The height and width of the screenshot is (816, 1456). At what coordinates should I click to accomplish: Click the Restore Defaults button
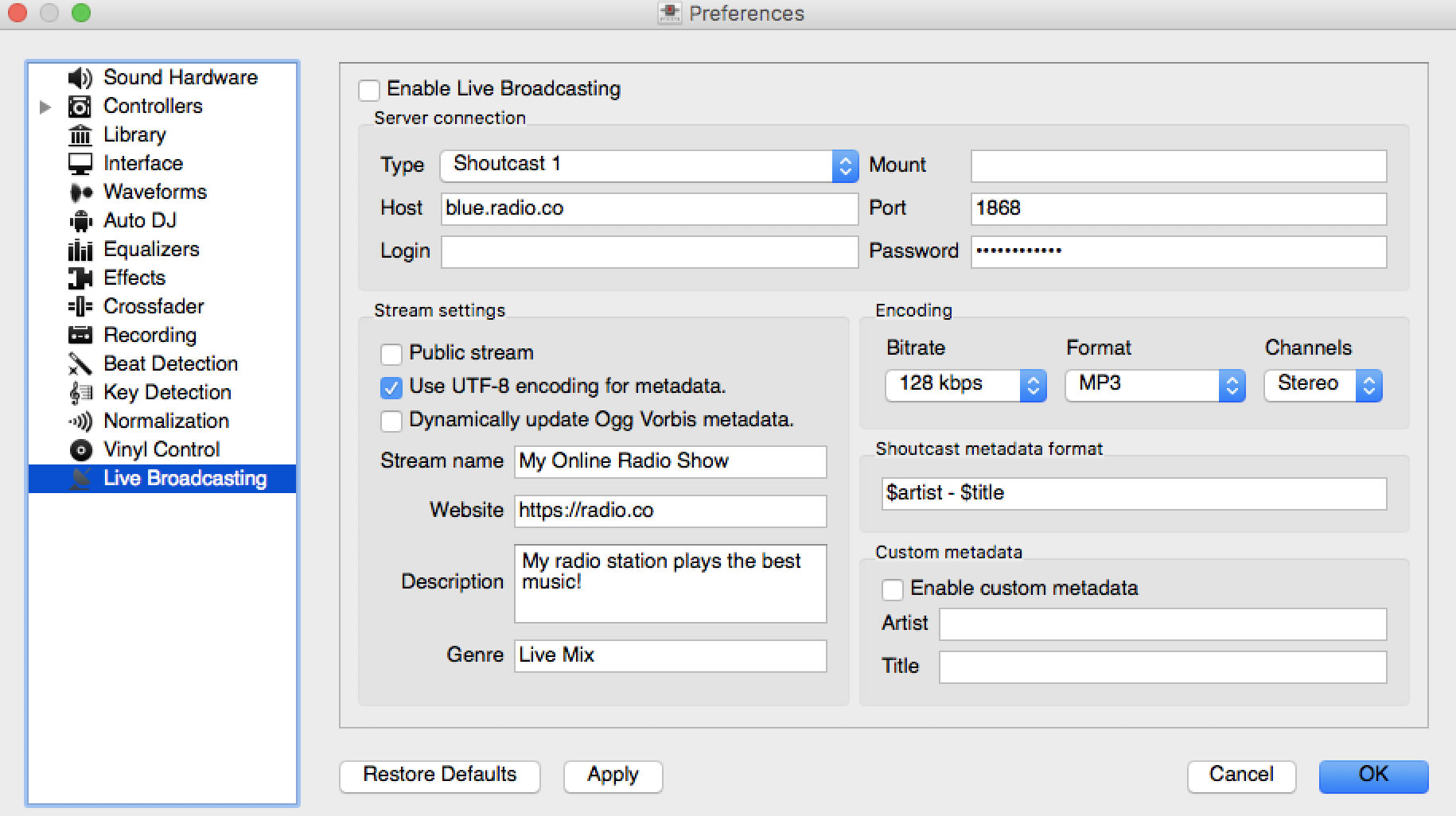click(440, 775)
